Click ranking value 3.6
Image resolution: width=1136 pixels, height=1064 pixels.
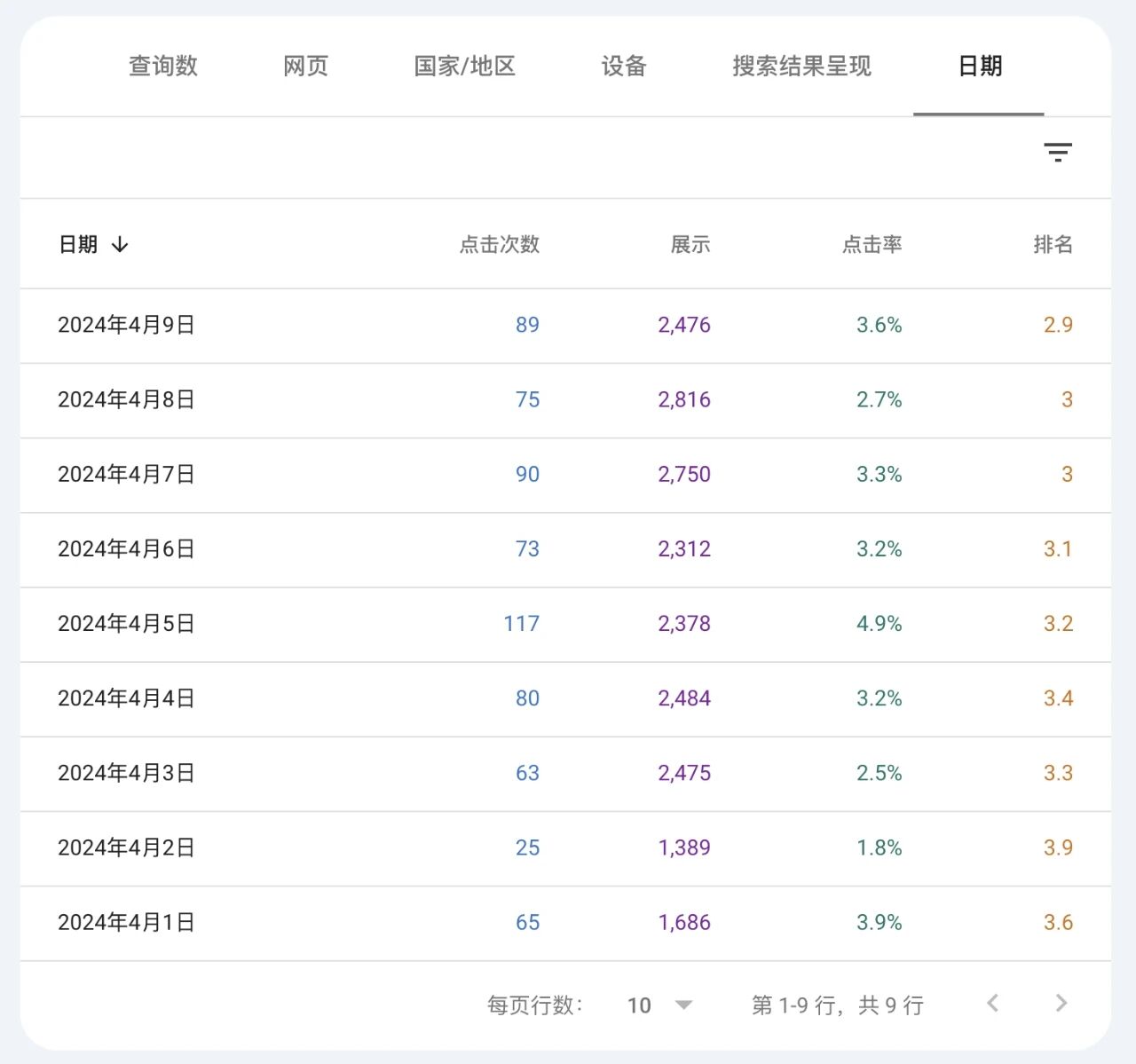(1058, 923)
